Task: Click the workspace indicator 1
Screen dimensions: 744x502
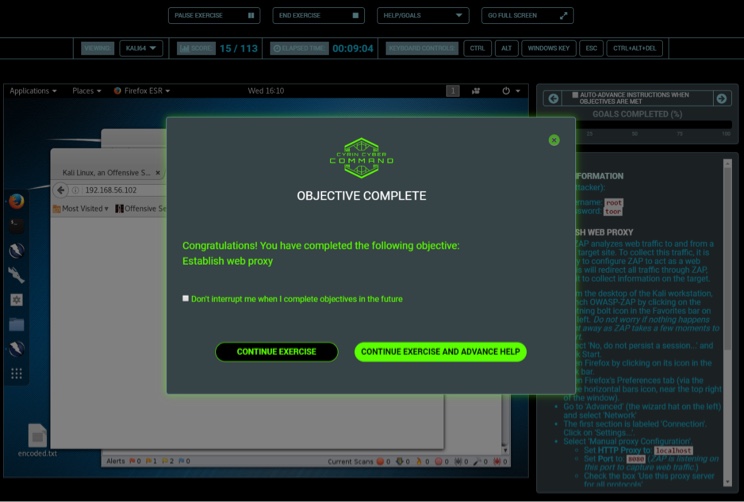Action: tap(453, 91)
